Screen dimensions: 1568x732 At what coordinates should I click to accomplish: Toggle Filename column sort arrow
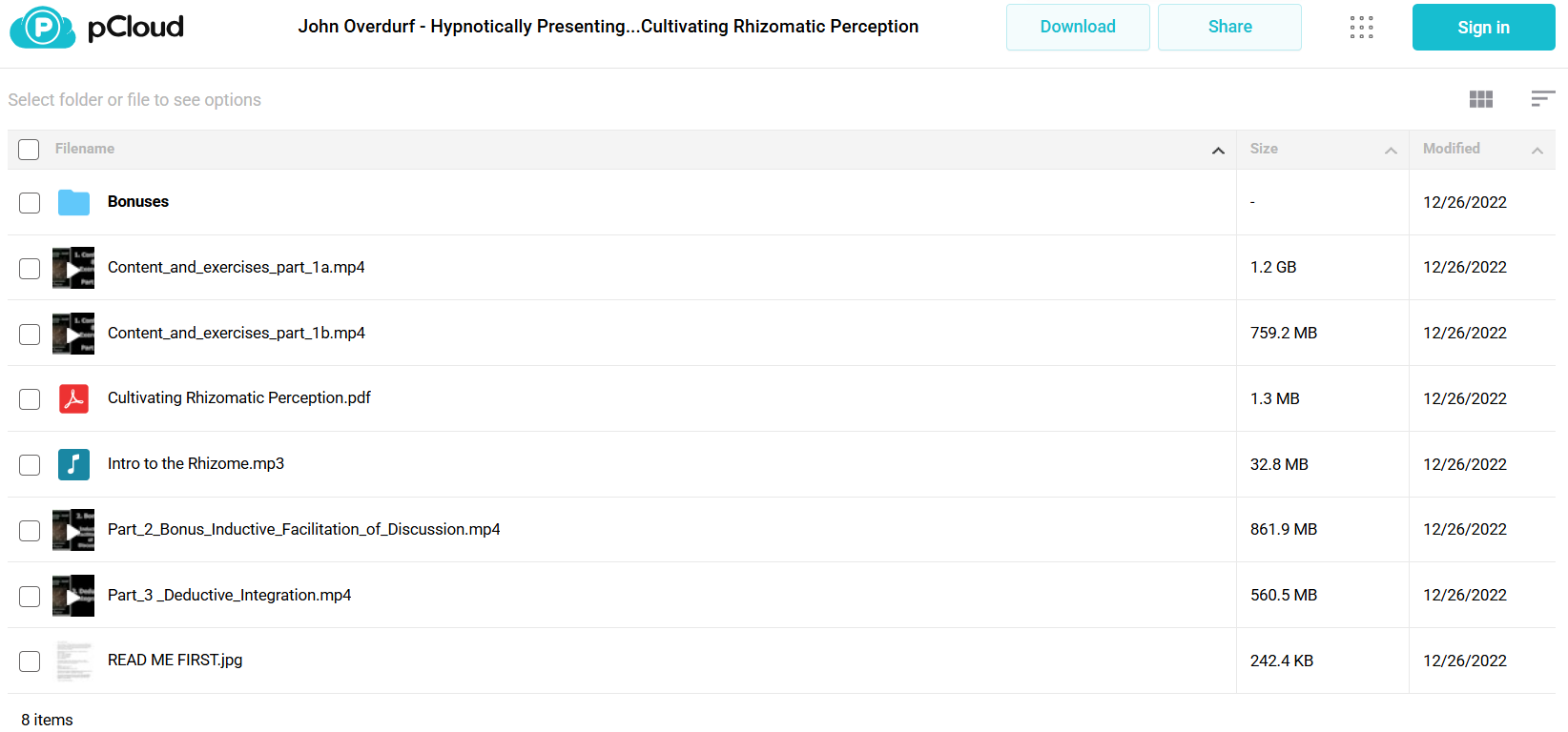click(x=1218, y=151)
